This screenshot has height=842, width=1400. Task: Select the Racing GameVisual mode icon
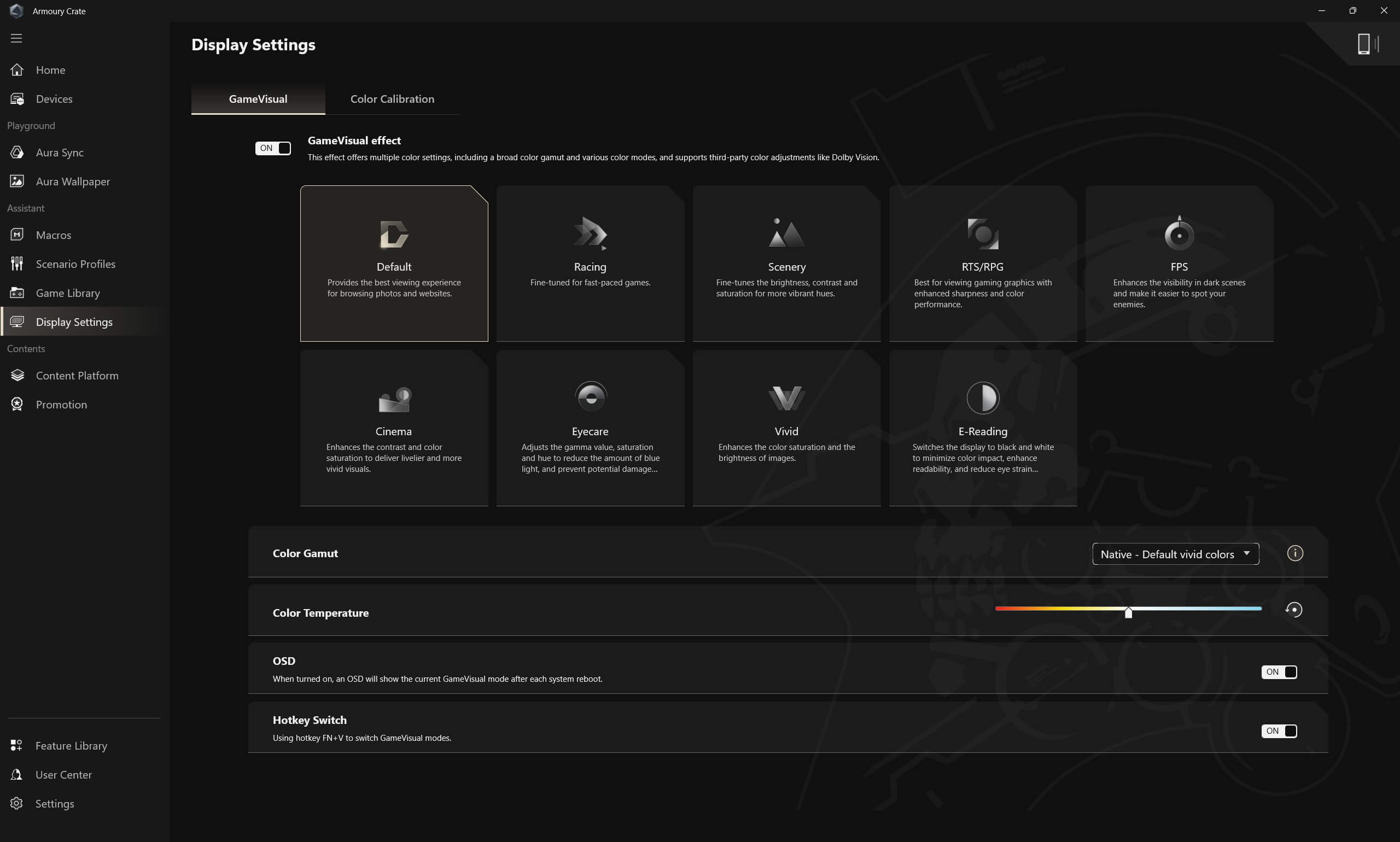click(x=590, y=233)
